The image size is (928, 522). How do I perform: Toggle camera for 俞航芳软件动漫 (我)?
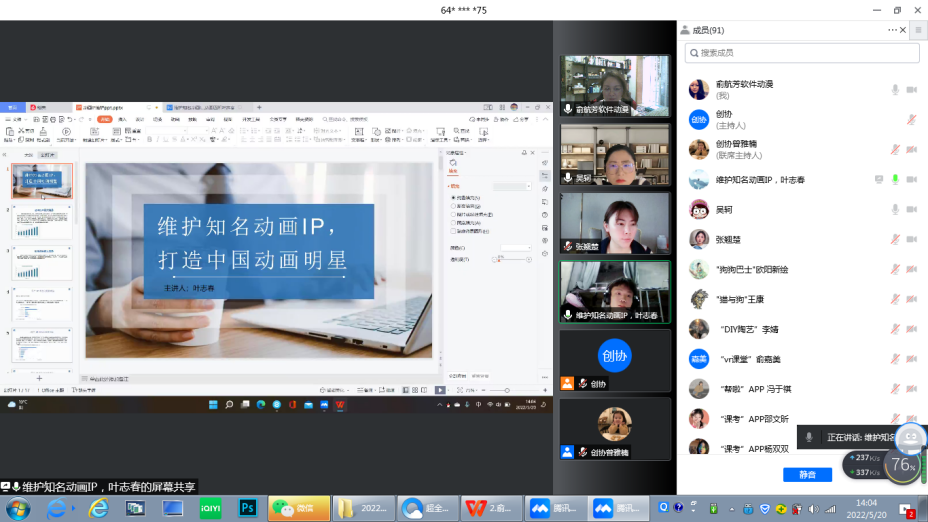(x=911, y=90)
